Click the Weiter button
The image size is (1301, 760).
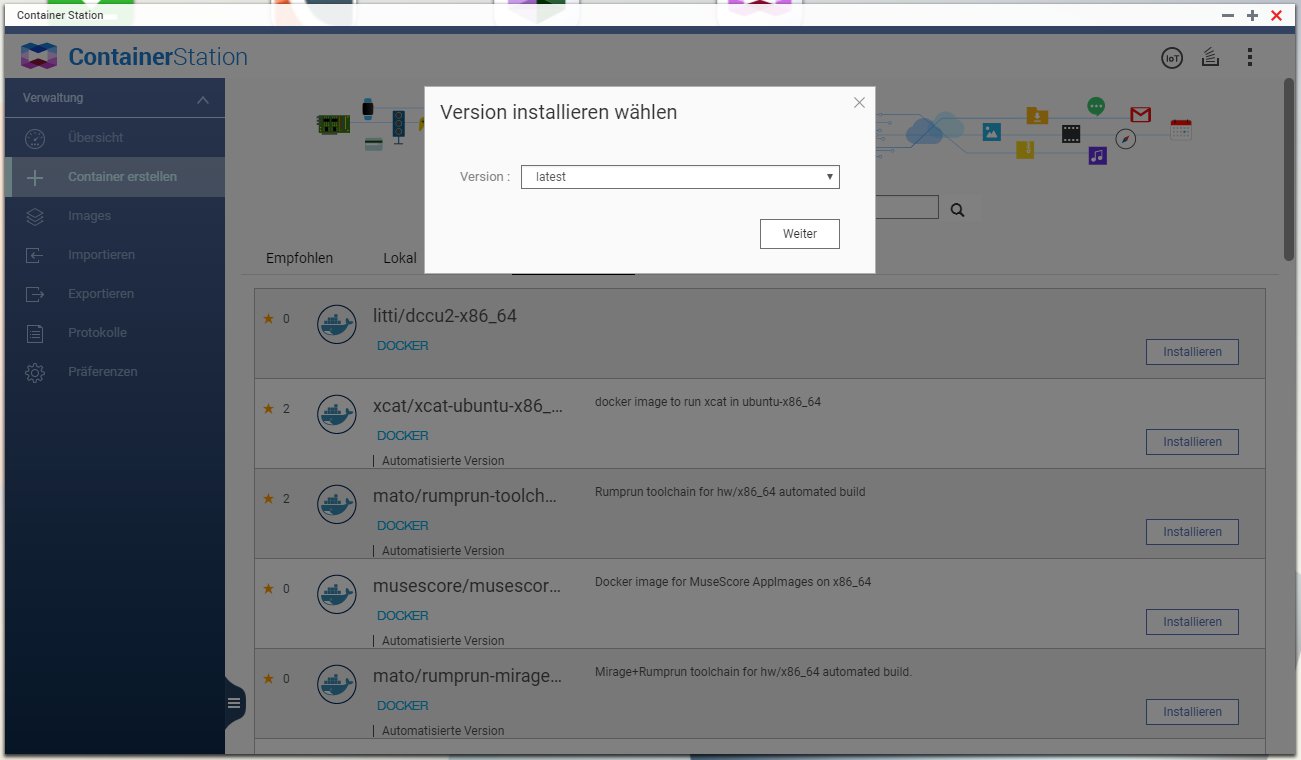[800, 234]
